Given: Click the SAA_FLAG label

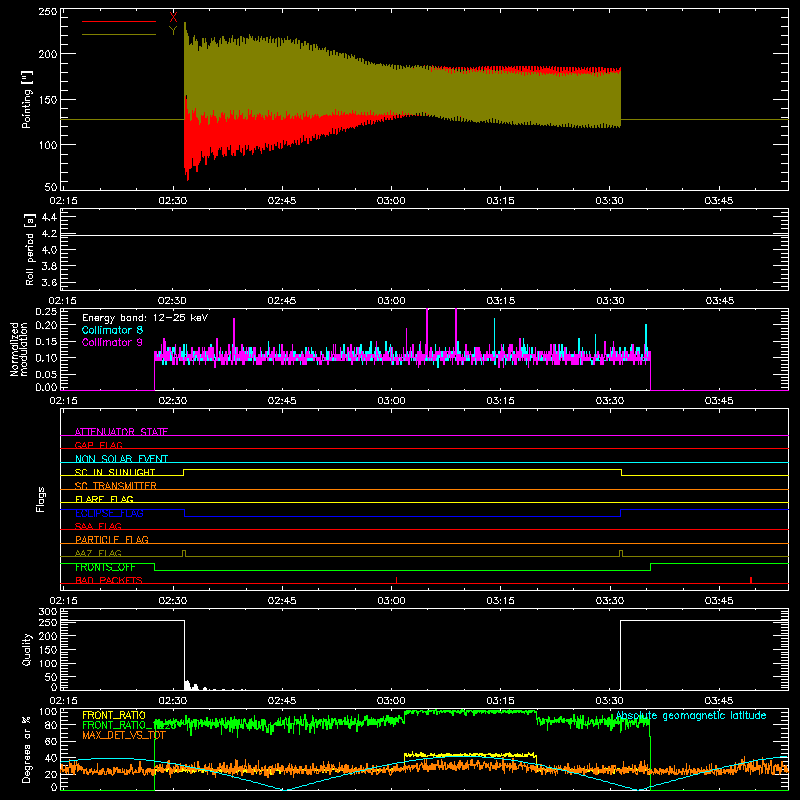Looking at the screenshot, I should (98, 526).
